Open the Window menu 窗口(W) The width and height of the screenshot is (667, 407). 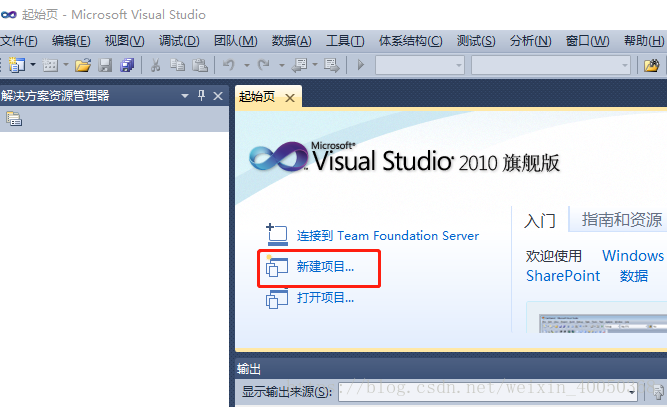[x=587, y=41]
